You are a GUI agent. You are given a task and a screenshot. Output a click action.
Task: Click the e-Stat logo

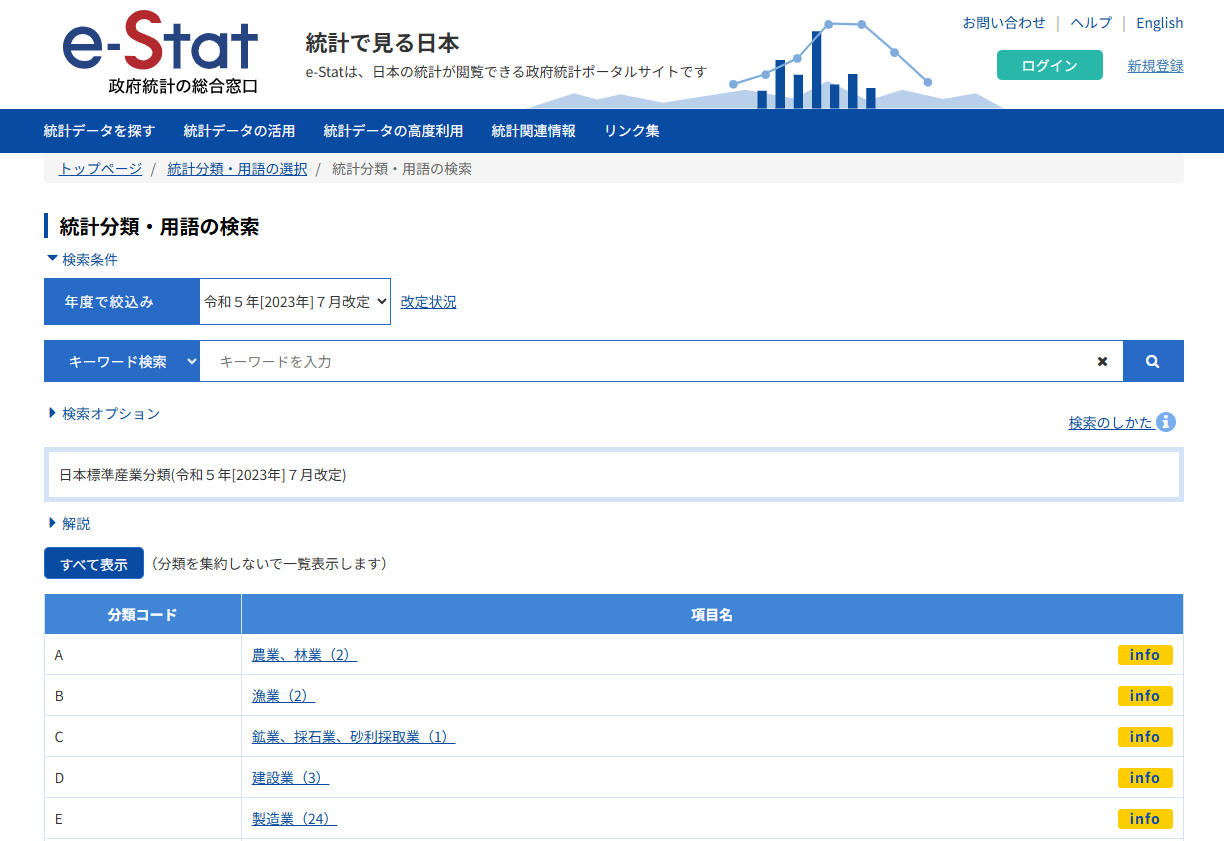coord(160,52)
